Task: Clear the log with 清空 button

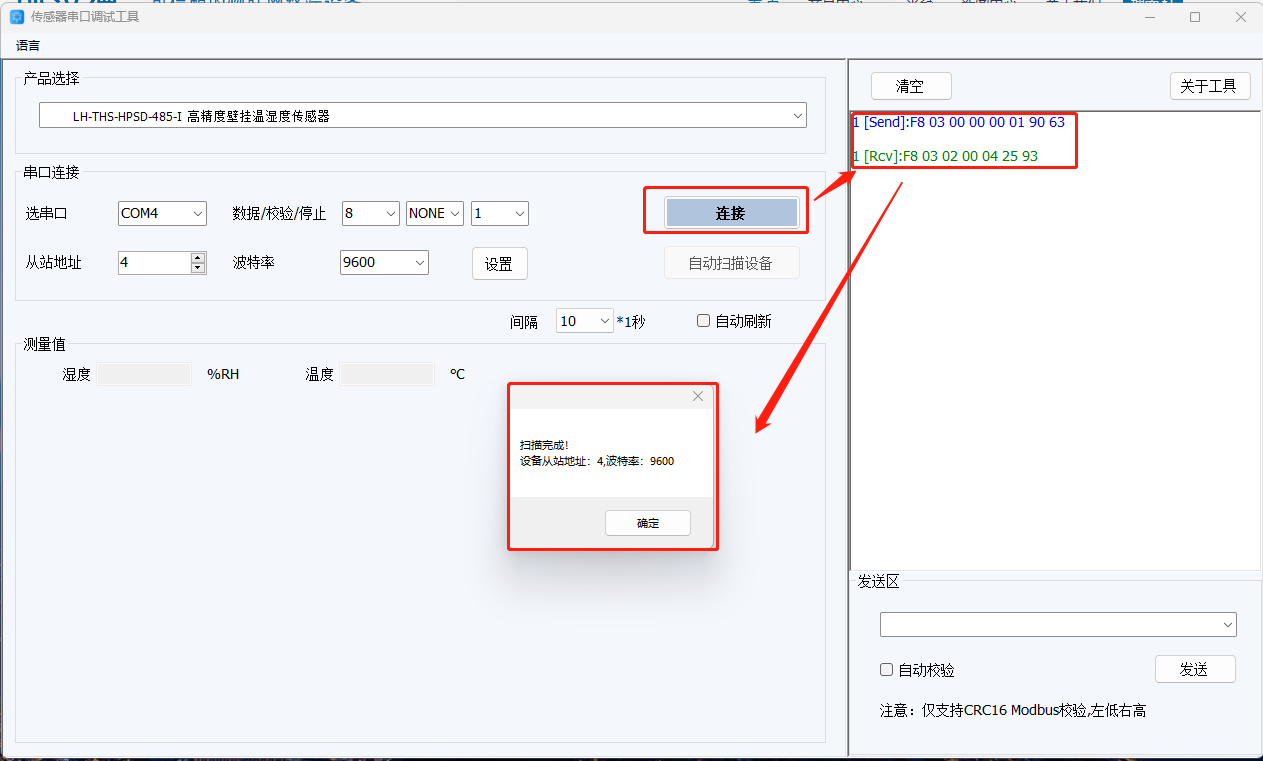Action: [910, 86]
